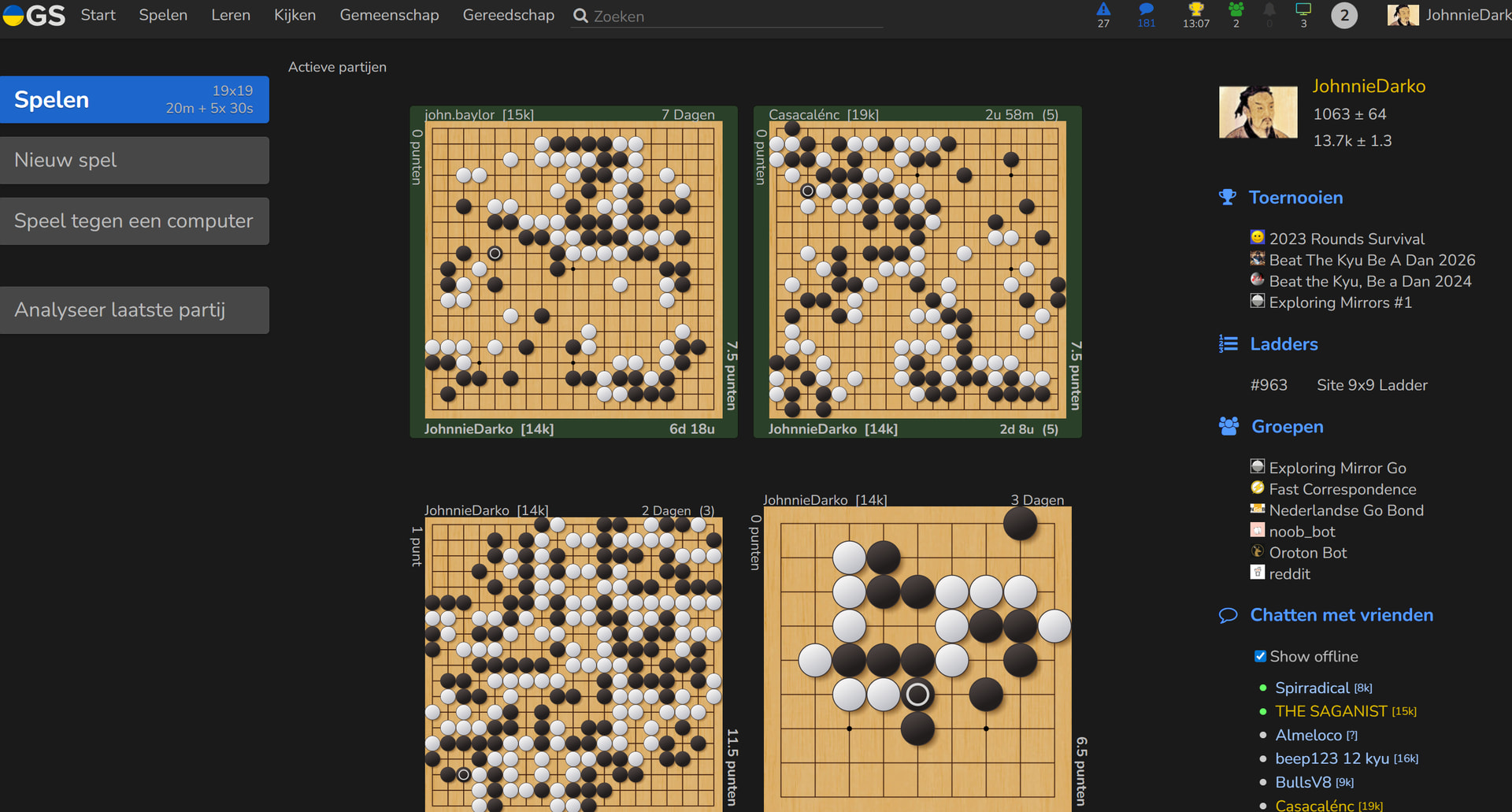Click the OGS logo in the navbar
This screenshot has width=1512, height=812.
34,15
